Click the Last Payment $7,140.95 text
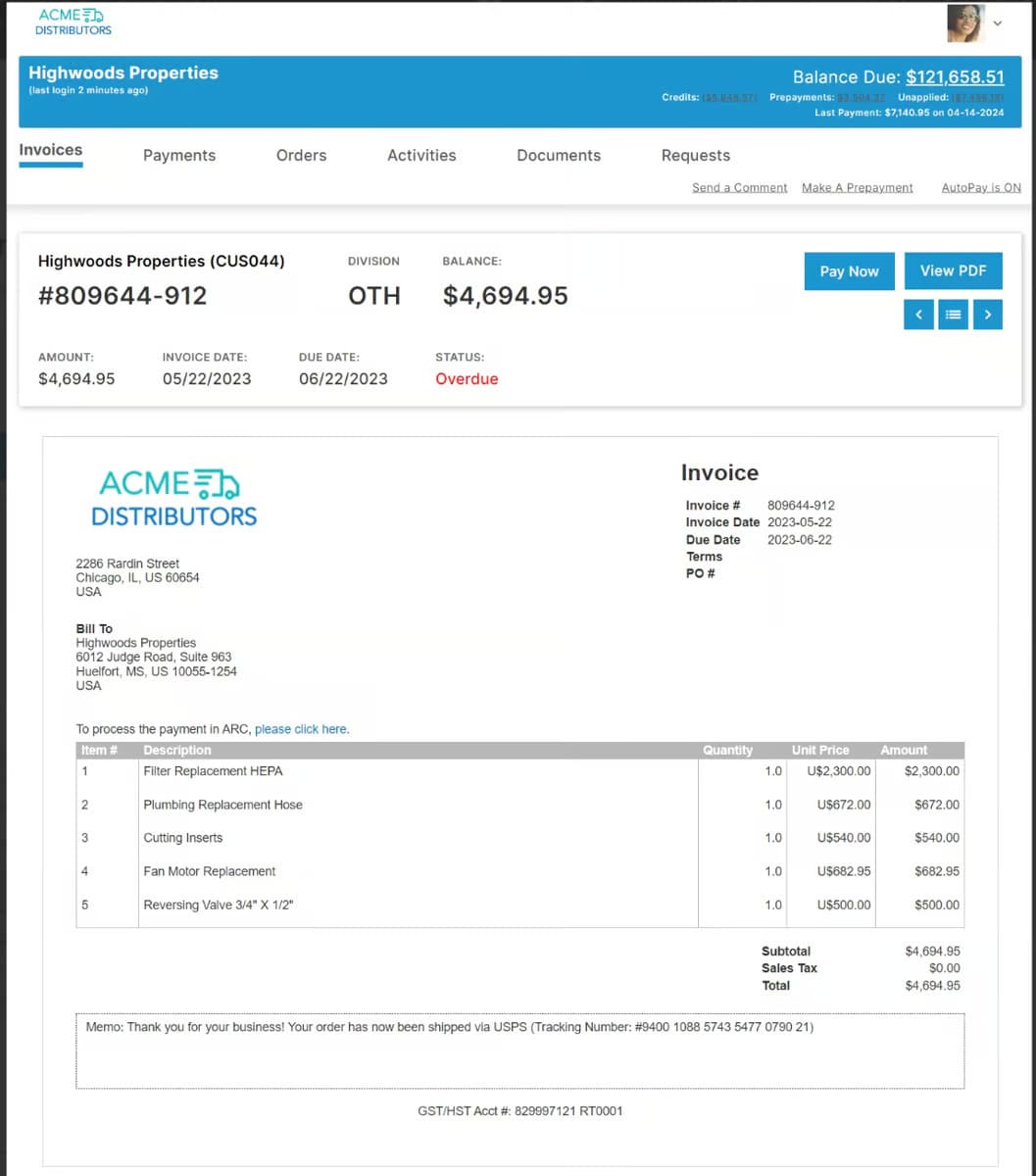Image resolution: width=1036 pixels, height=1176 pixels. point(910,113)
